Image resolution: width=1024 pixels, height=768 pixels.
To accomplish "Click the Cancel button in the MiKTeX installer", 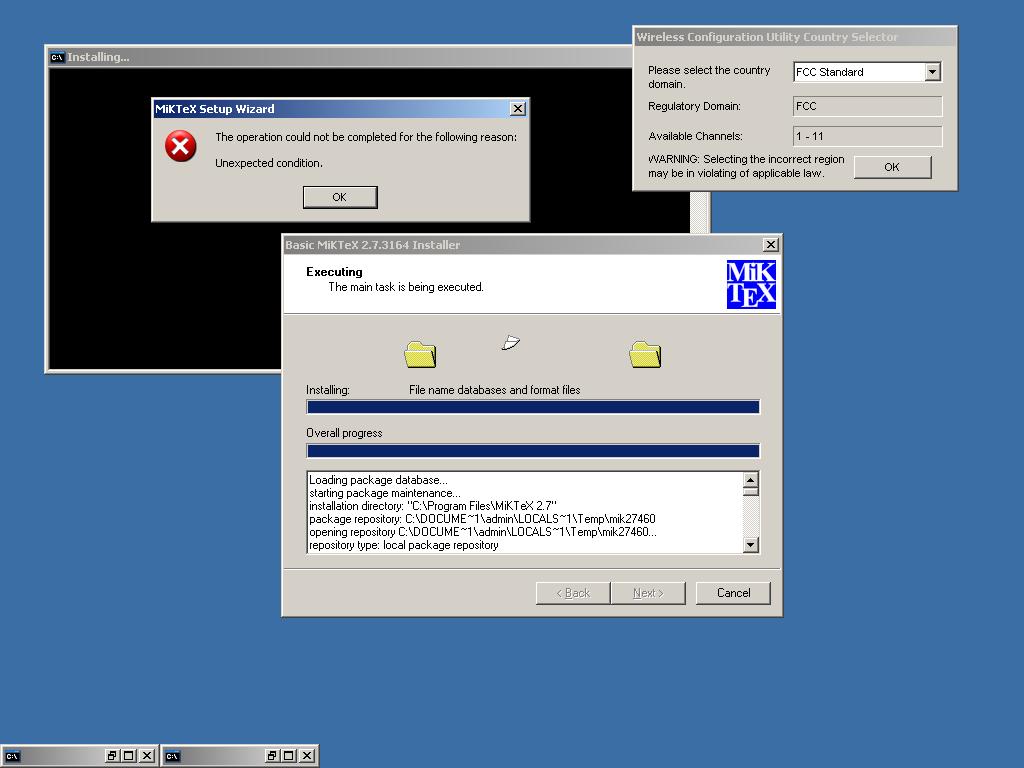I will point(733,593).
